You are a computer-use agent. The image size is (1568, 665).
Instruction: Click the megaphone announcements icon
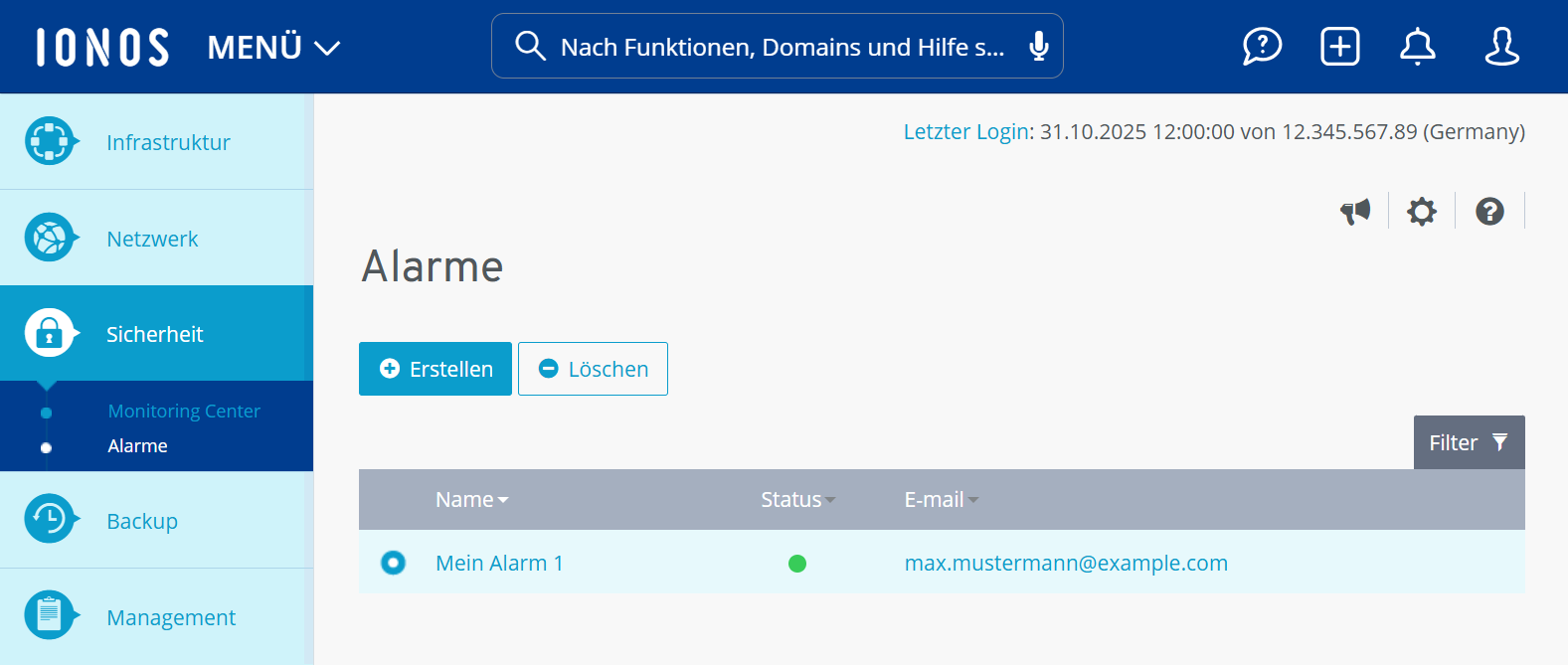click(1355, 211)
